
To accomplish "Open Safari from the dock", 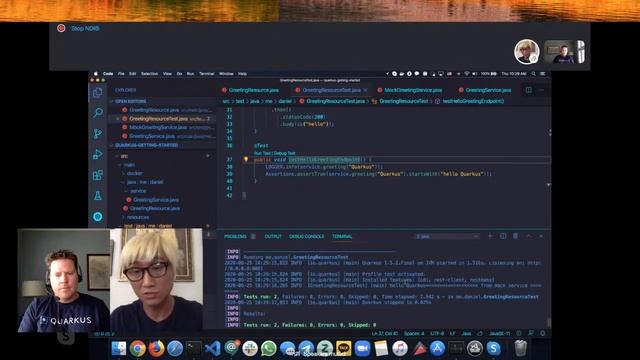I will [x=175, y=348].
